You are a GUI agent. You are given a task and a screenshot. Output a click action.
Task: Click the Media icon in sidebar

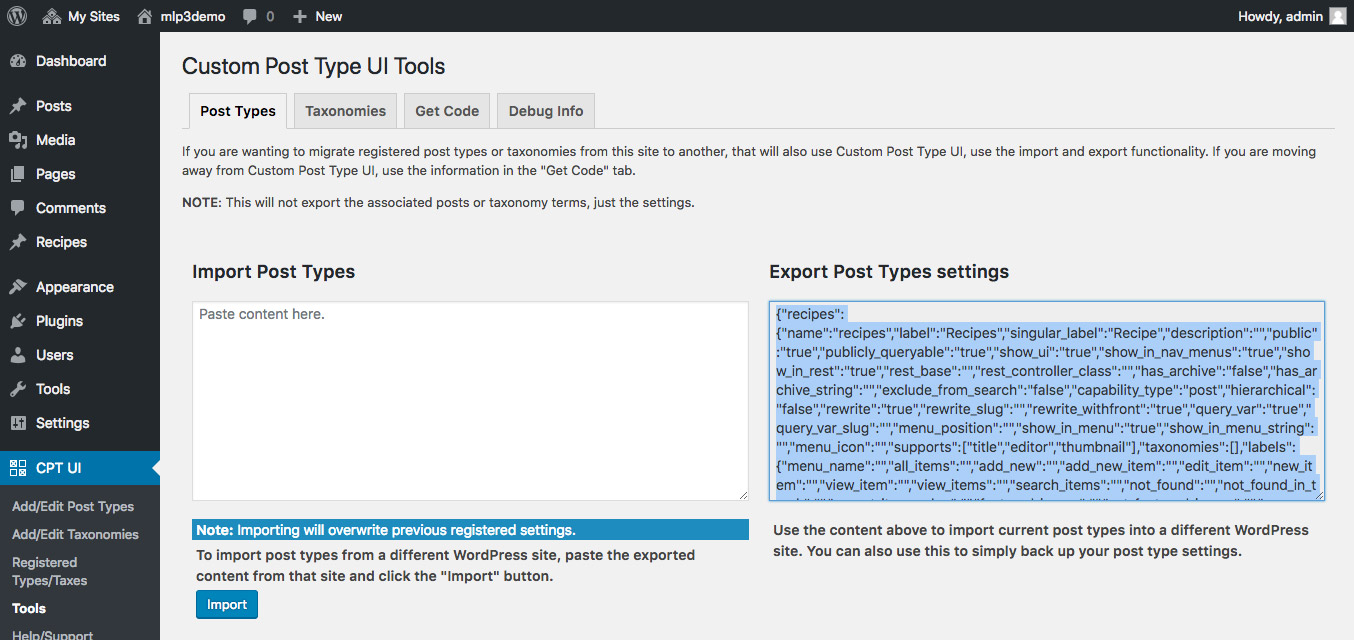point(18,140)
